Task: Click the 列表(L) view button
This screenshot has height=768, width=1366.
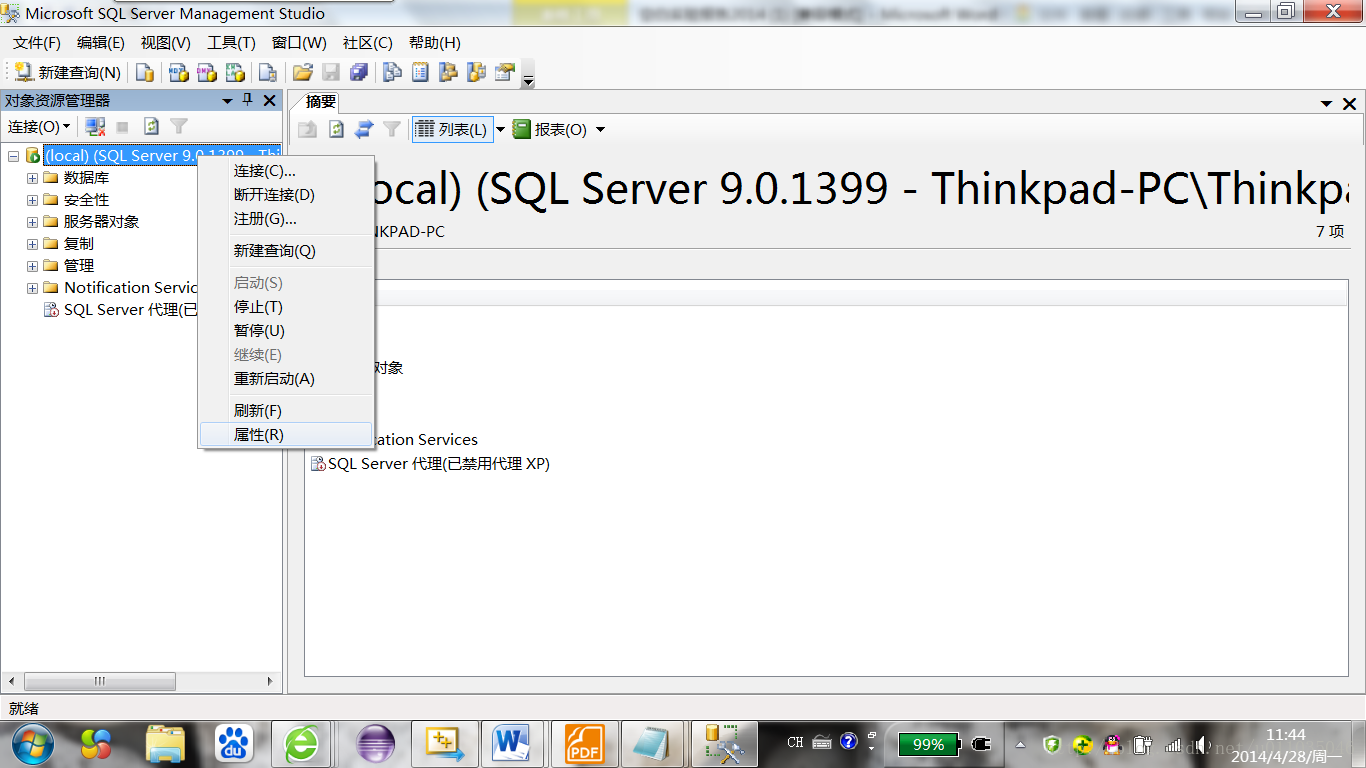Action: [x=452, y=129]
